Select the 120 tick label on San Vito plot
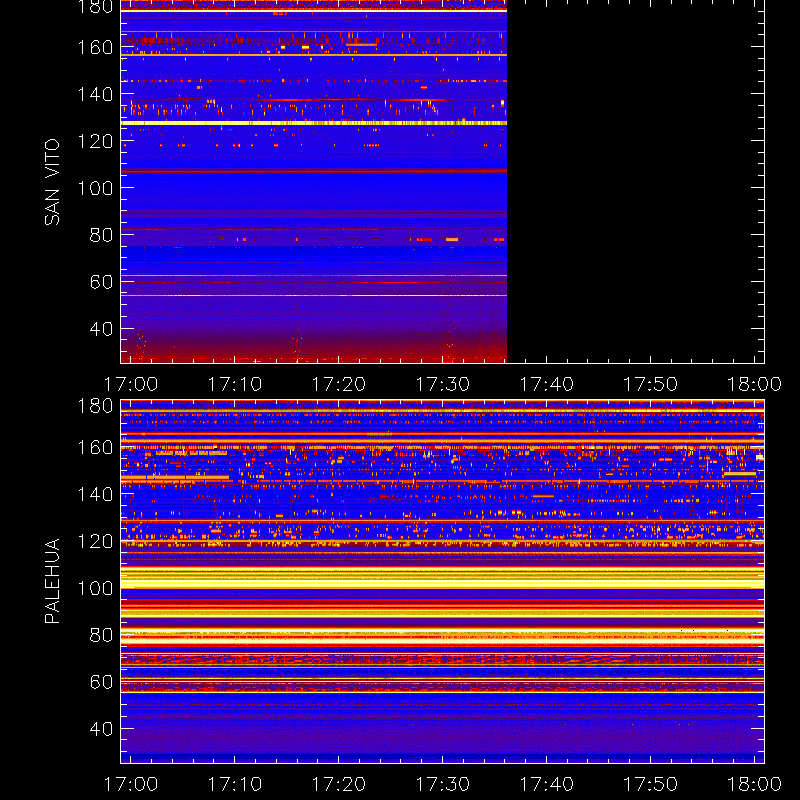This screenshot has height=800, width=800. pos(95,141)
